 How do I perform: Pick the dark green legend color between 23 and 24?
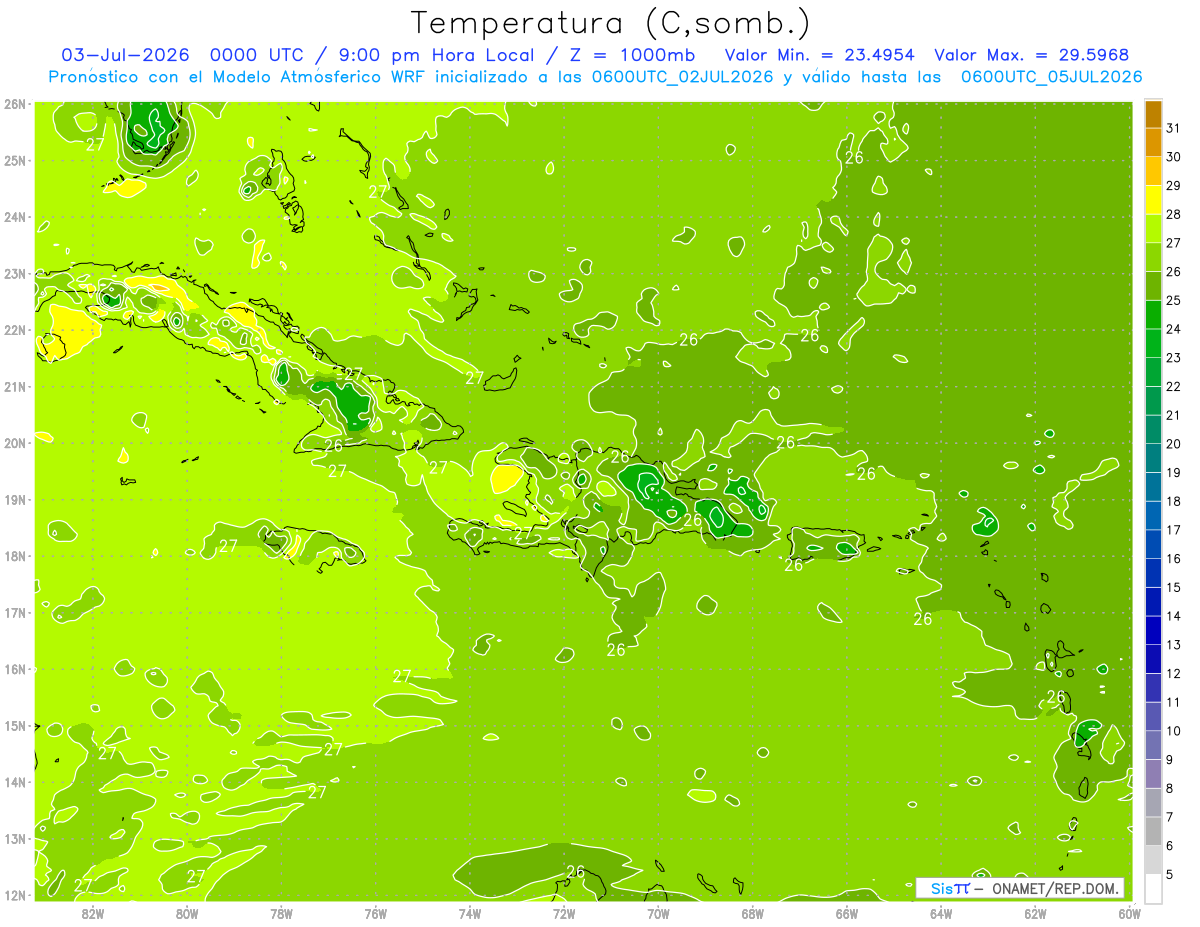point(1153,343)
